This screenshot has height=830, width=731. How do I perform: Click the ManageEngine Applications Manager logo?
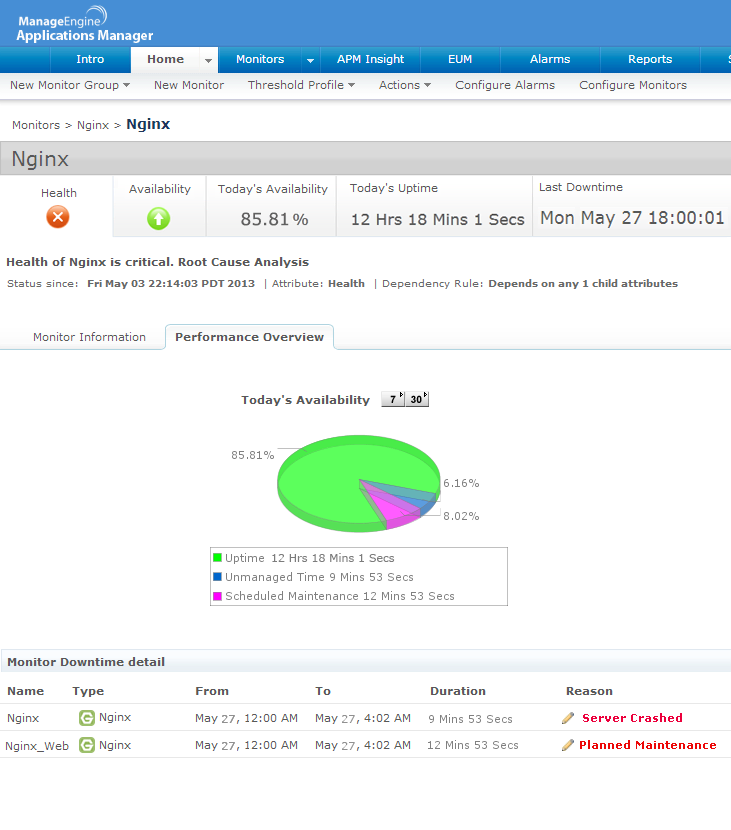coord(85,24)
